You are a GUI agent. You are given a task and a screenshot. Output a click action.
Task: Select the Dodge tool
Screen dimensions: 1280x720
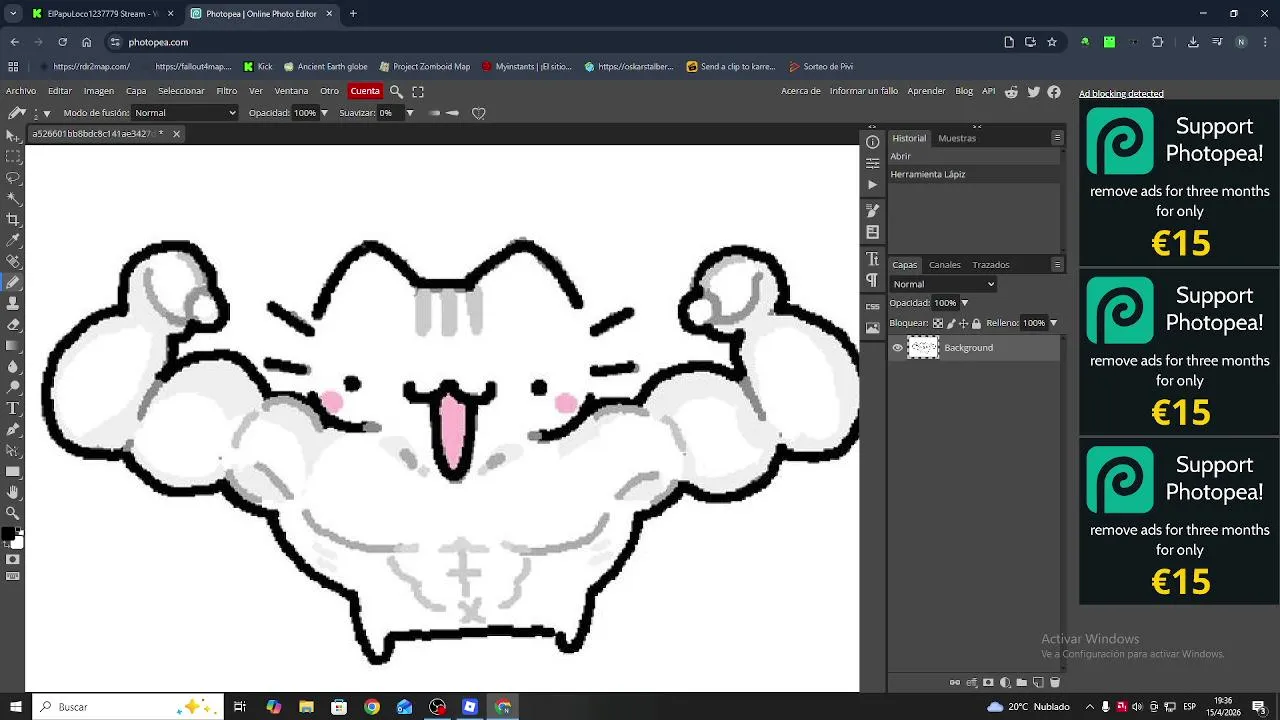(13, 387)
